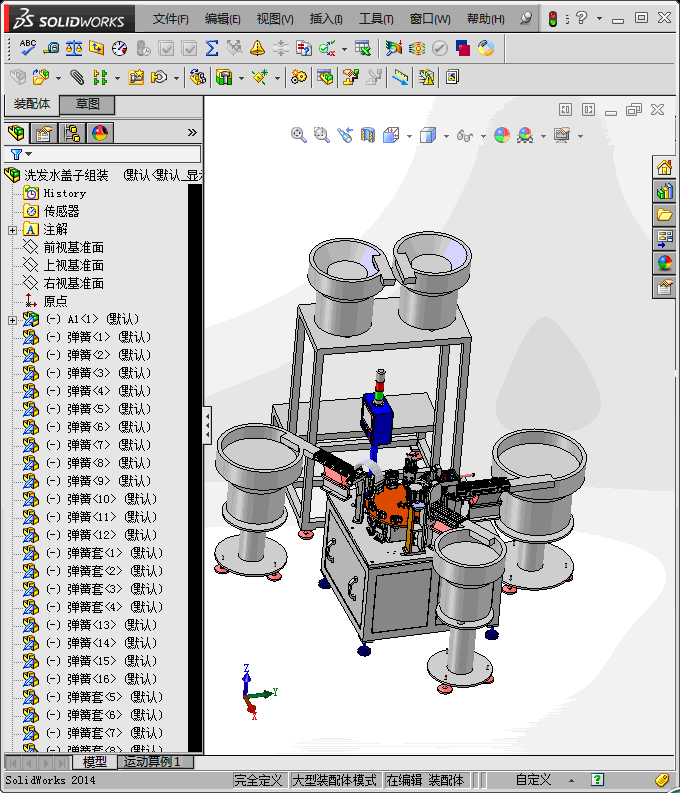Open the Apply Scene dropdown arrow

pos(543,136)
